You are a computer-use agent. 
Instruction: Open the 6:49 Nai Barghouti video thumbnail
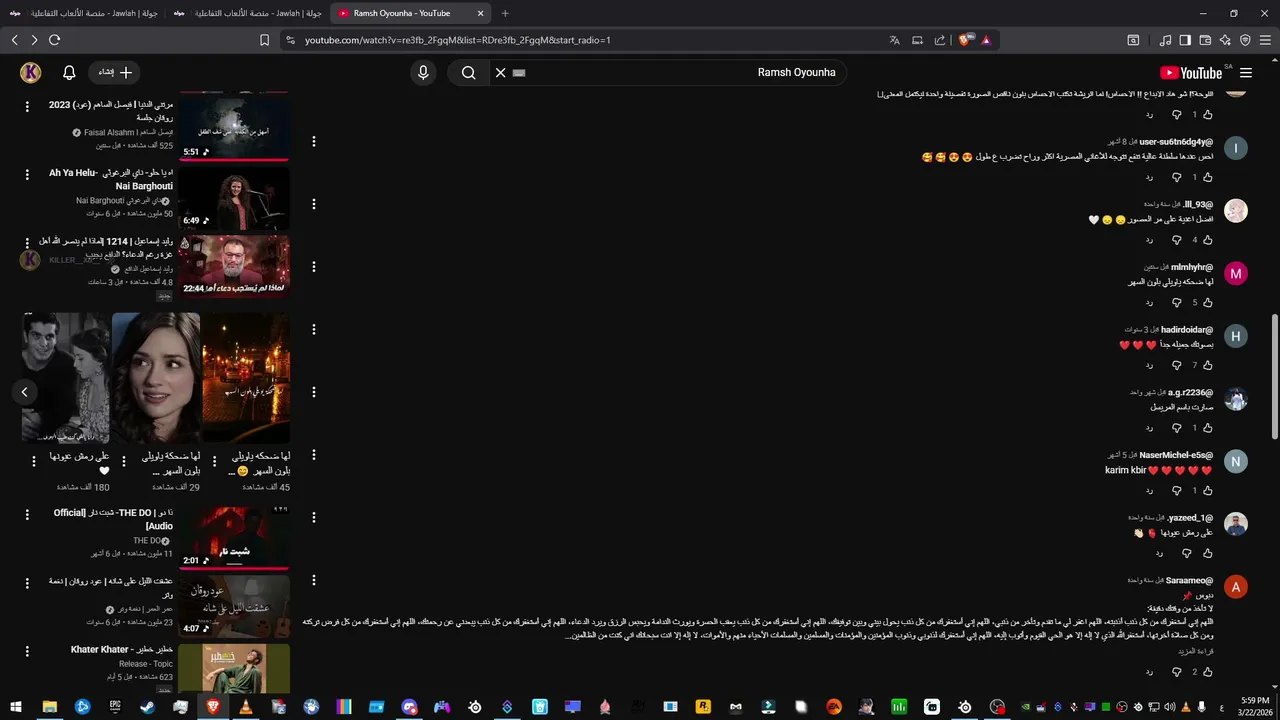pyautogui.click(x=234, y=197)
